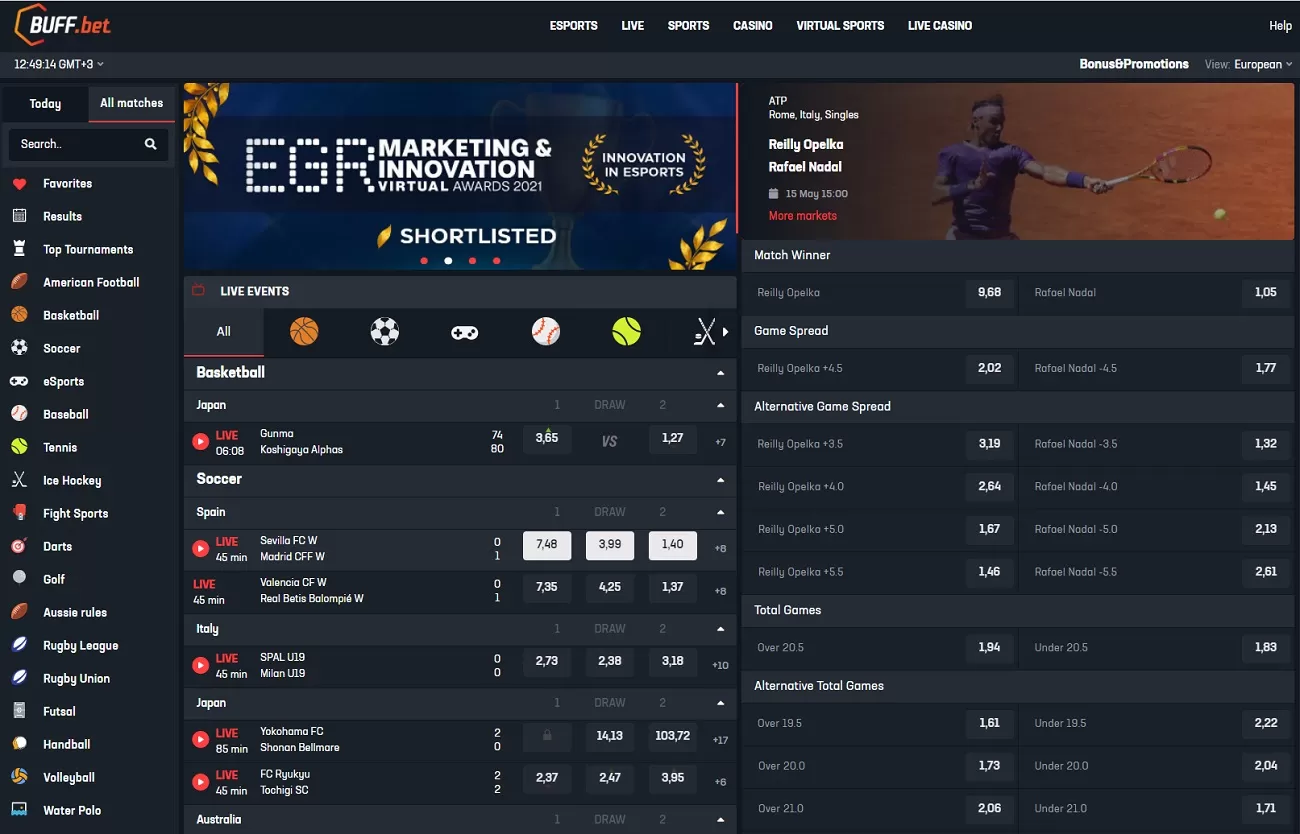Select Ice Hockey sticks icon in sidebar

click(19, 480)
